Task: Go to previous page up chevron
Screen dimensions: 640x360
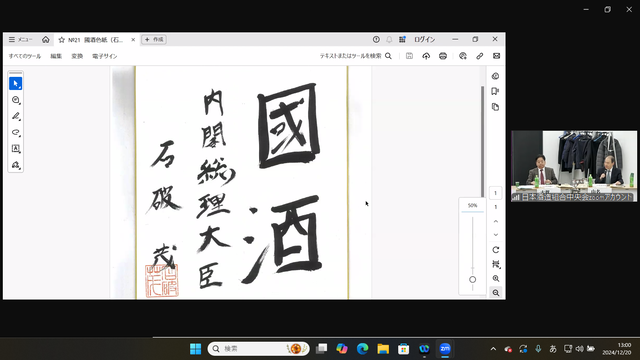Action: point(496,221)
